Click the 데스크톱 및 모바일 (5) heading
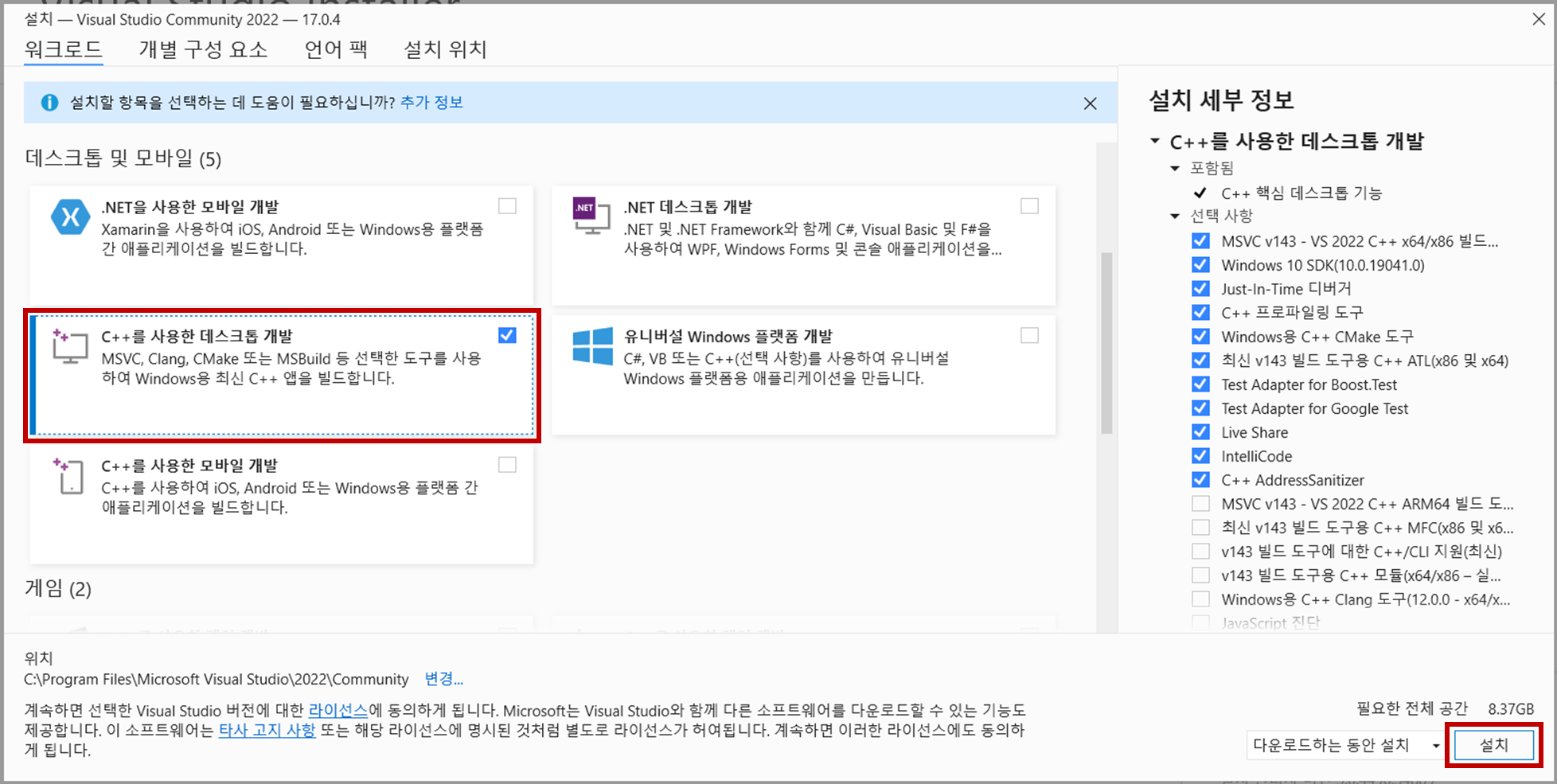Image resolution: width=1557 pixels, height=784 pixels. pyautogui.click(x=123, y=158)
